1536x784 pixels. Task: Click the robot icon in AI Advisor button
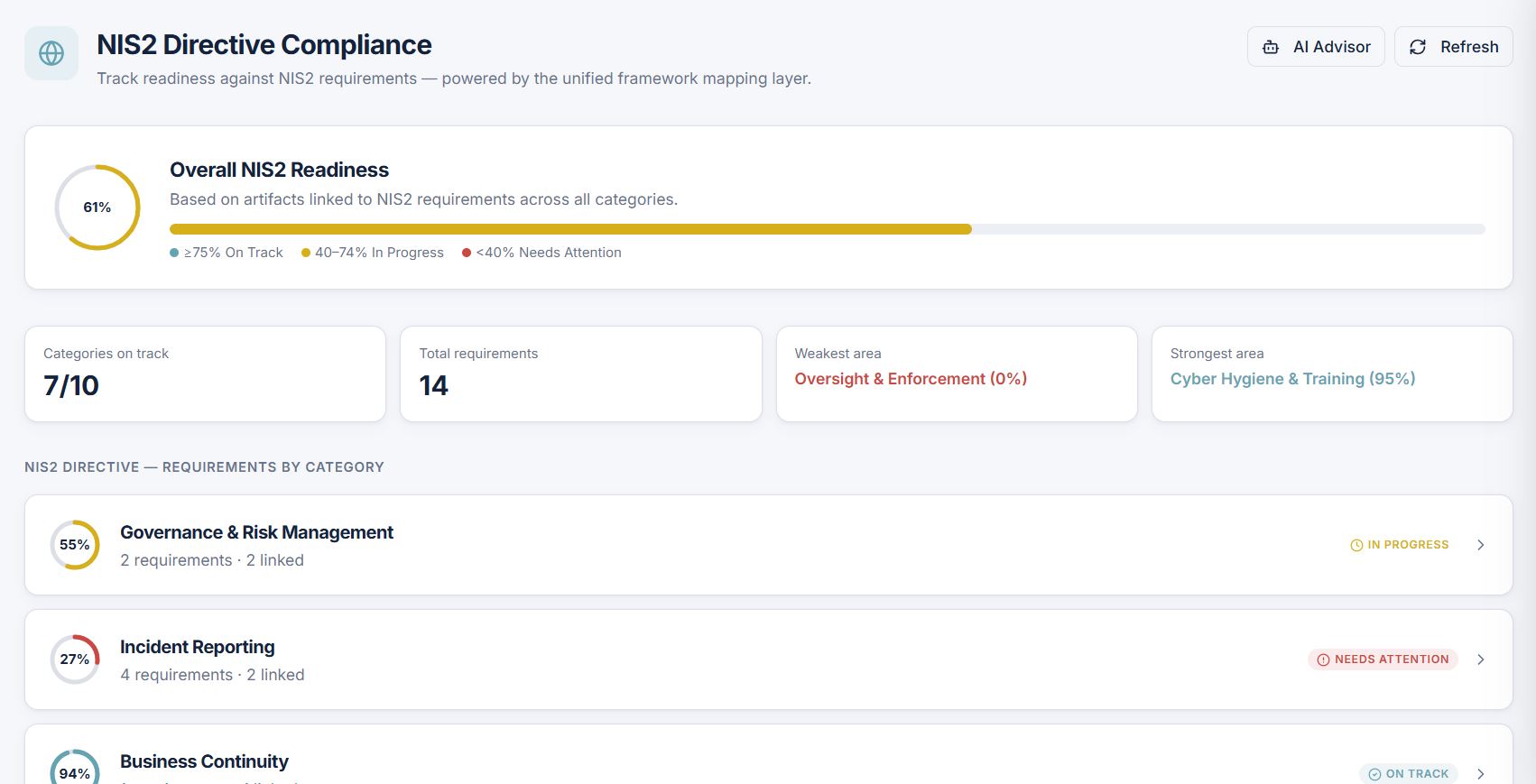pos(1271,47)
